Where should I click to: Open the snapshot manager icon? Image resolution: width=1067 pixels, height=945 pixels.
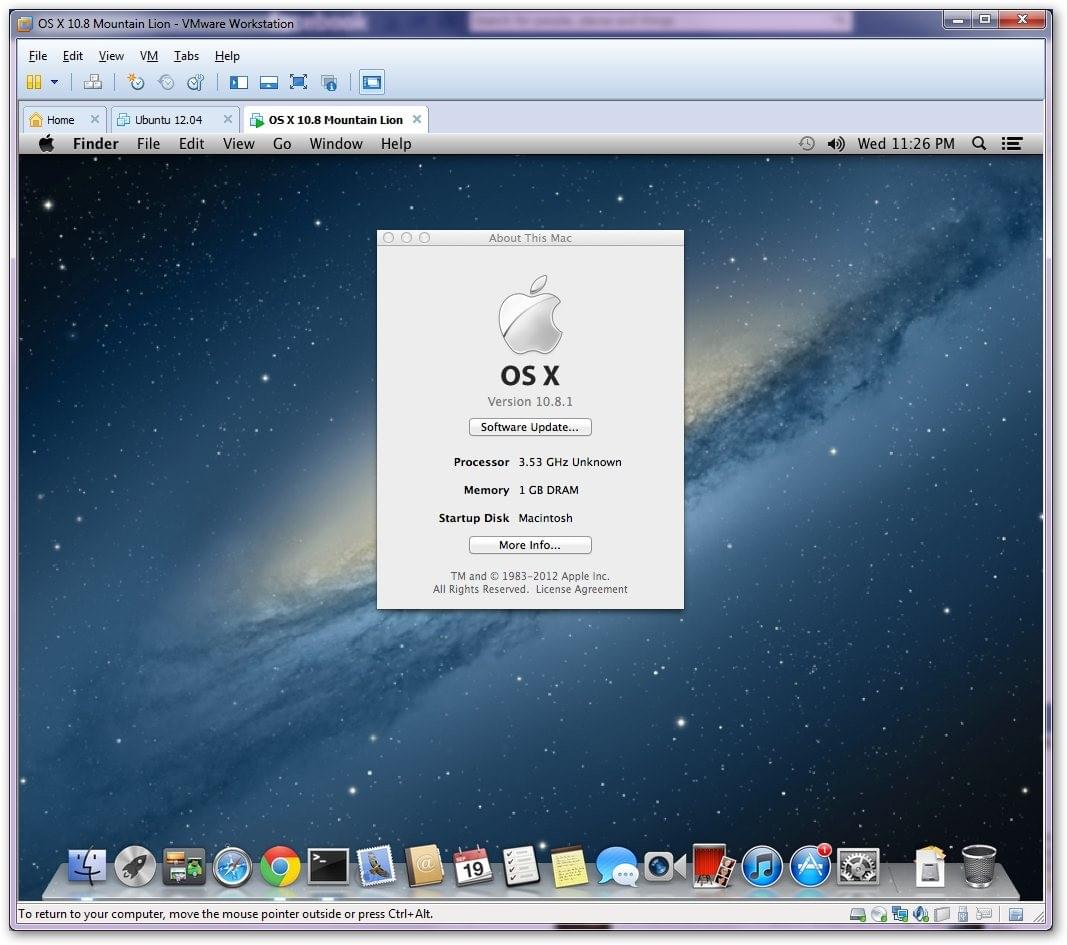pos(196,82)
